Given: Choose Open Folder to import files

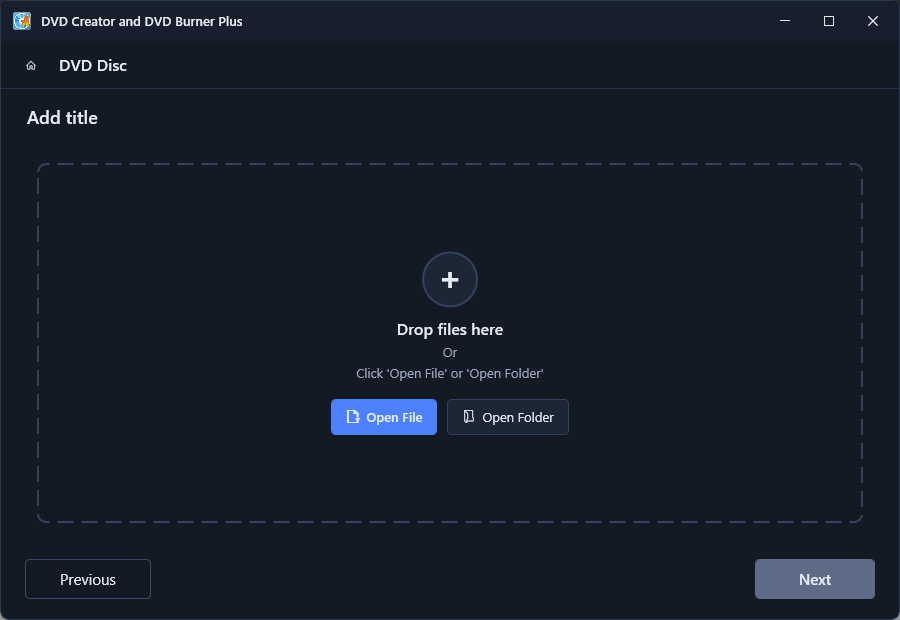Looking at the screenshot, I should coord(508,417).
